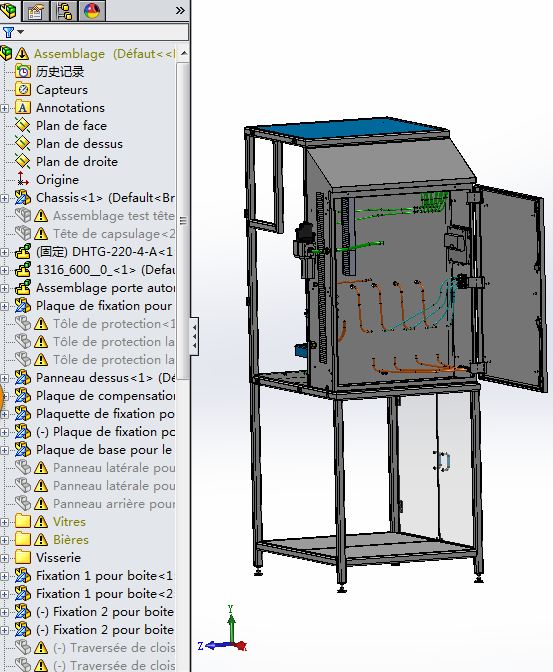Click the filter search input field

107,33
